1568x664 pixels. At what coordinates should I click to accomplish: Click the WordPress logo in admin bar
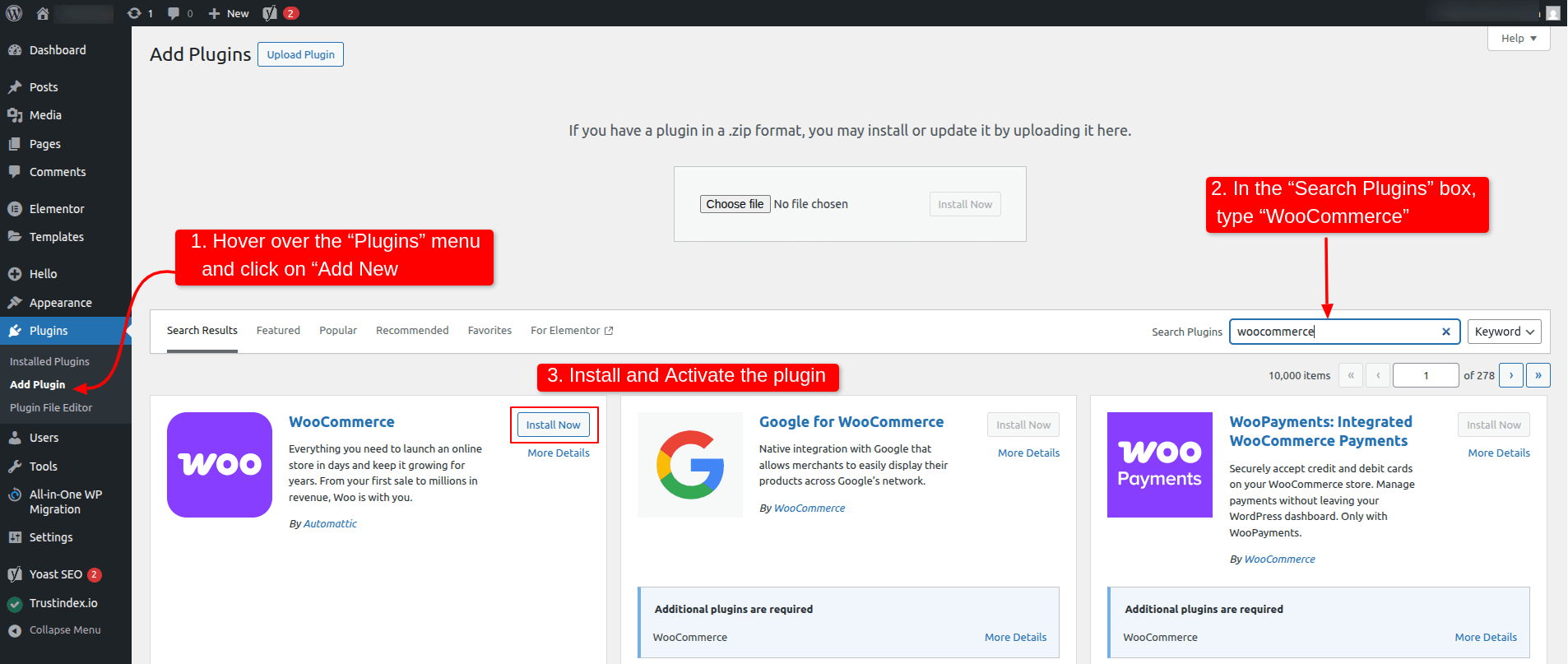14,13
